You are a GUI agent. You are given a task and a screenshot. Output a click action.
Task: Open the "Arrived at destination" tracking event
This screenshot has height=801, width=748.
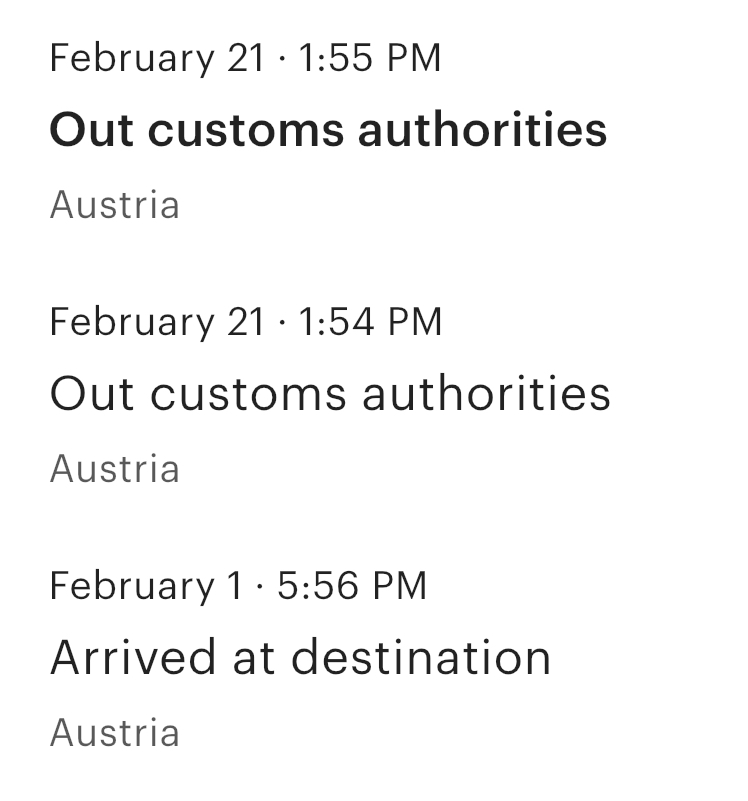[300, 657]
